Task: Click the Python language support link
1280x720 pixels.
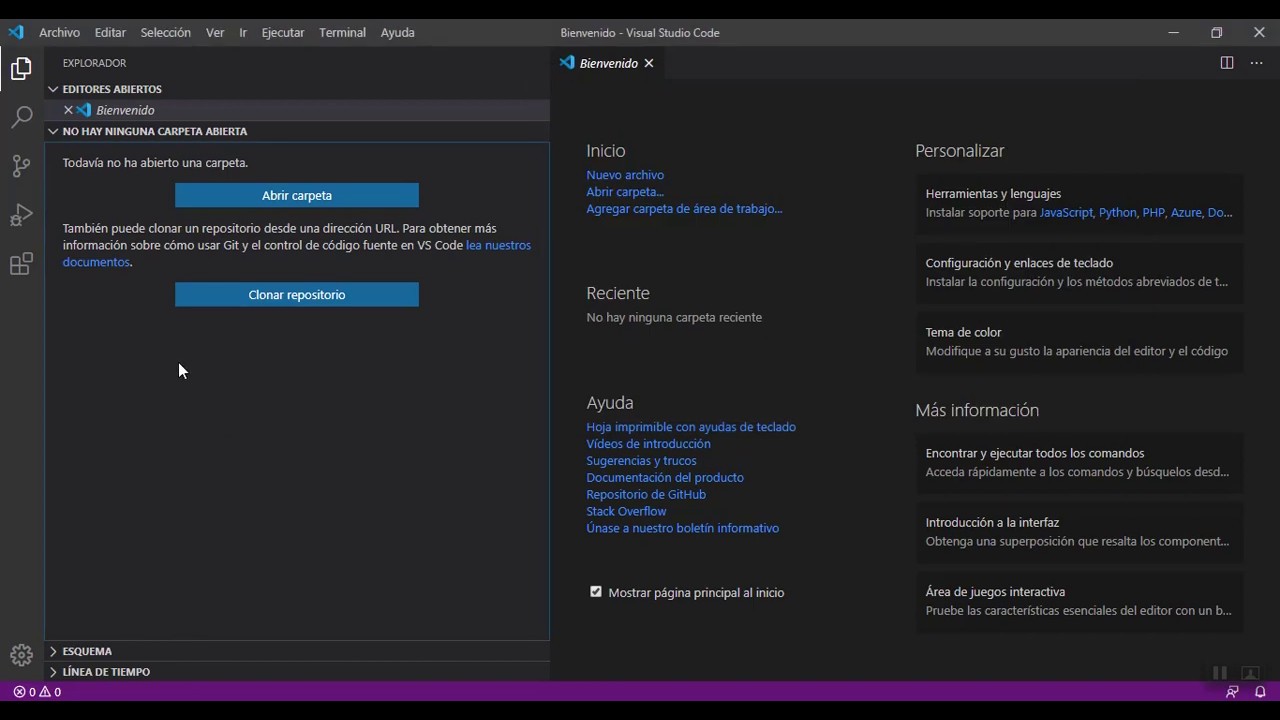Action: 1117,213
